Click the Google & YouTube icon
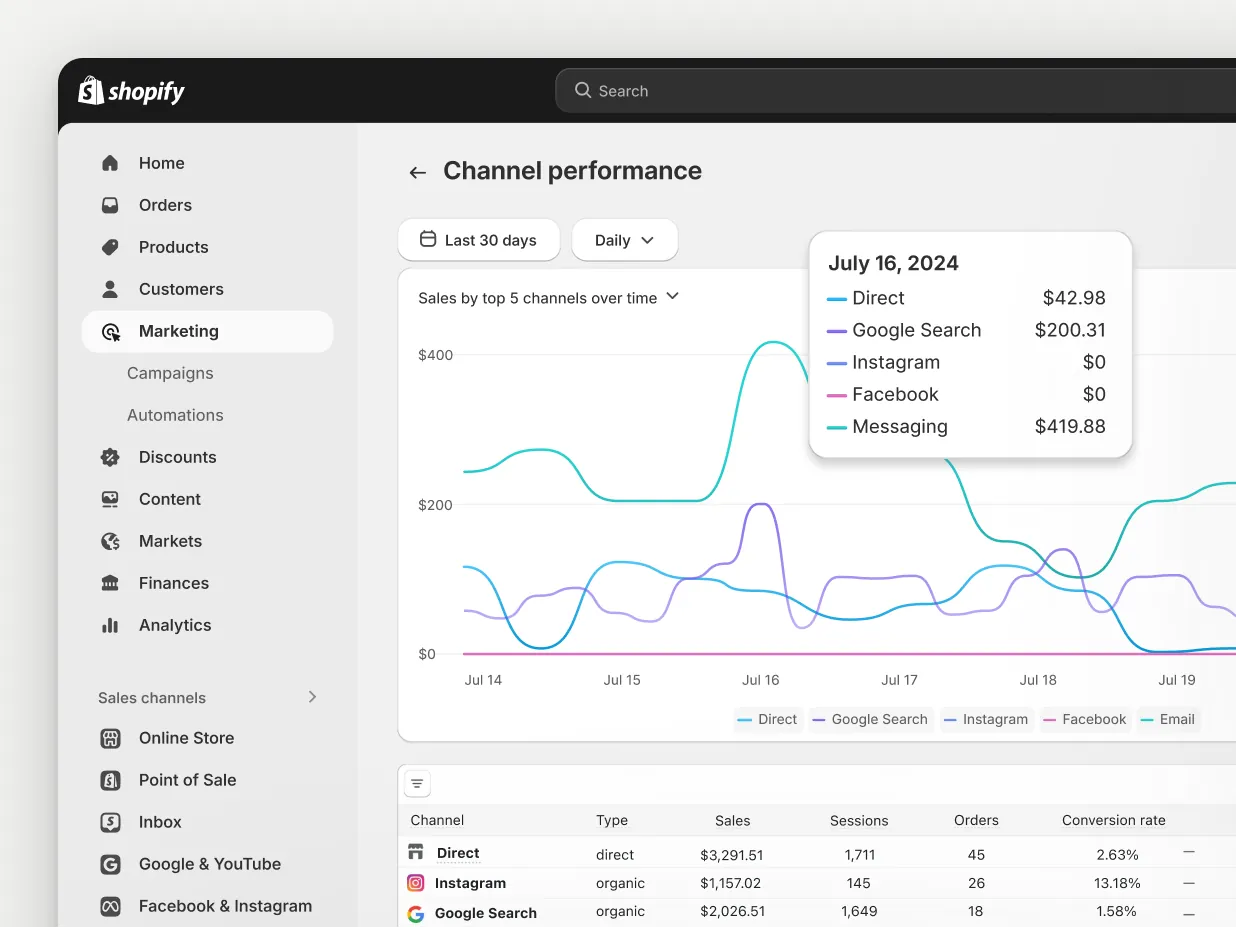This screenshot has width=1236, height=928. point(110,864)
